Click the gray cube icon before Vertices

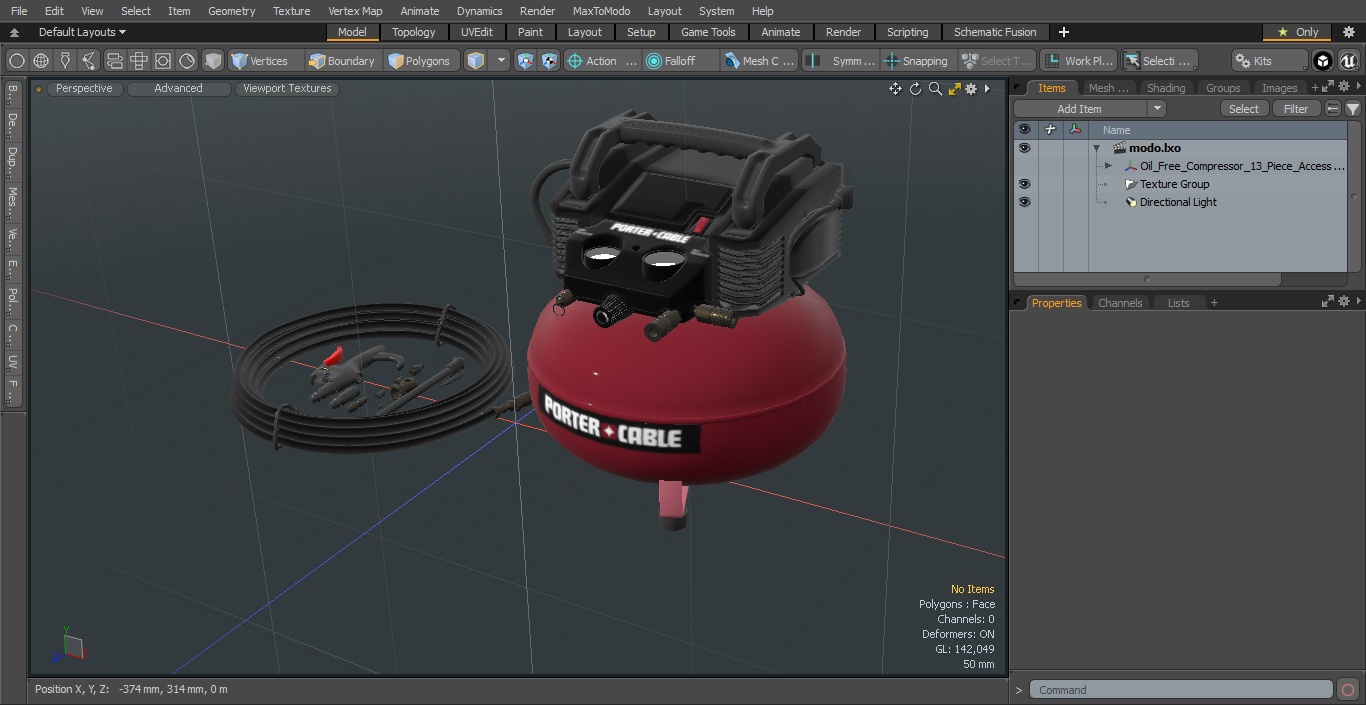213,61
